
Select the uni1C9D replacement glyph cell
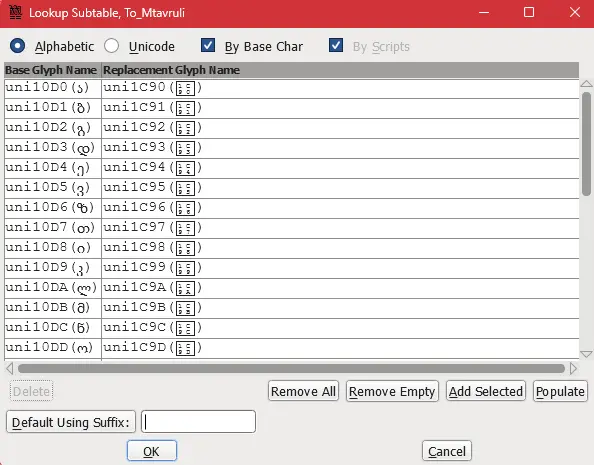pyautogui.click(x=340, y=348)
